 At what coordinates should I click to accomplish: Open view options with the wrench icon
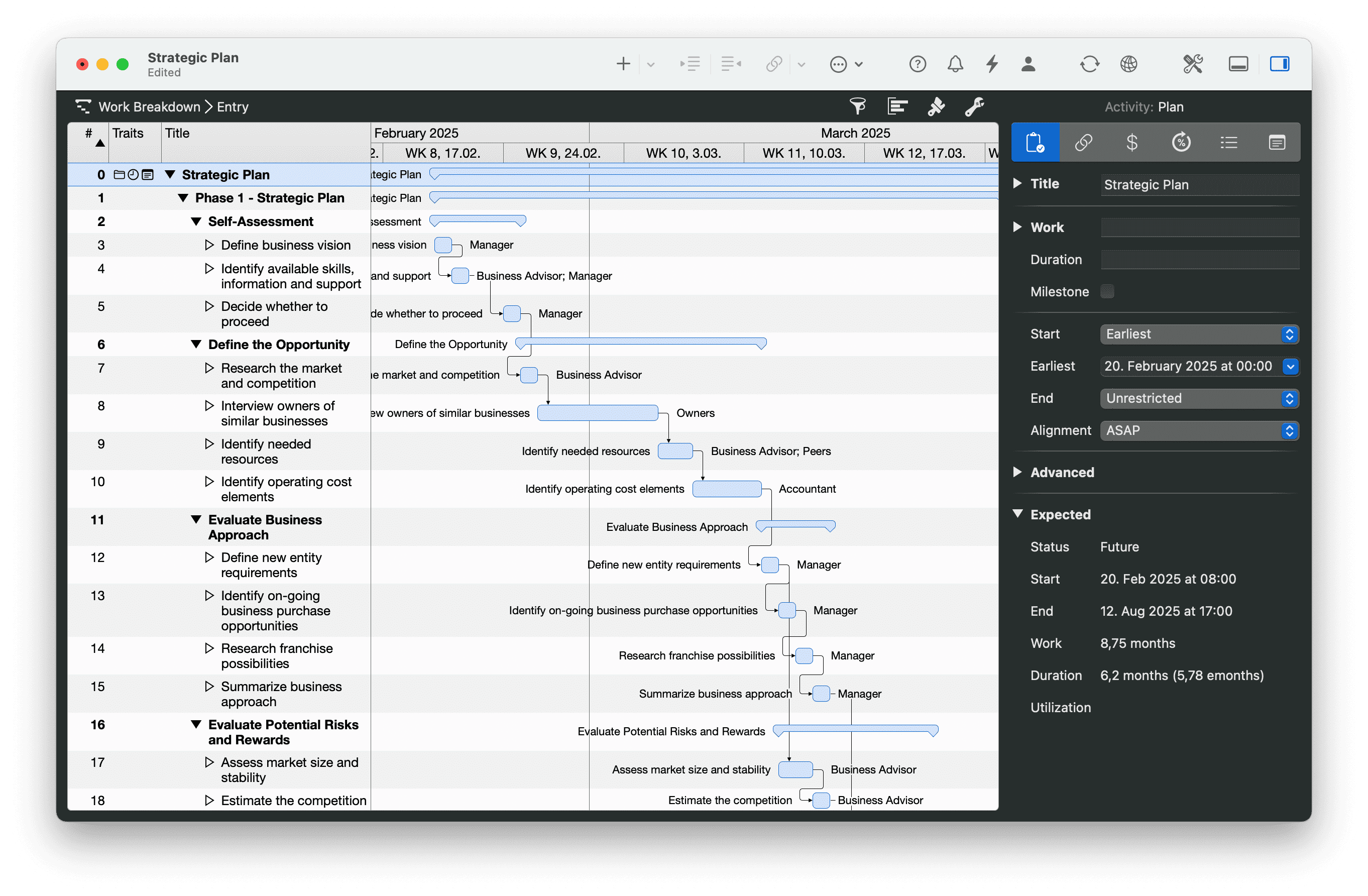(x=974, y=106)
